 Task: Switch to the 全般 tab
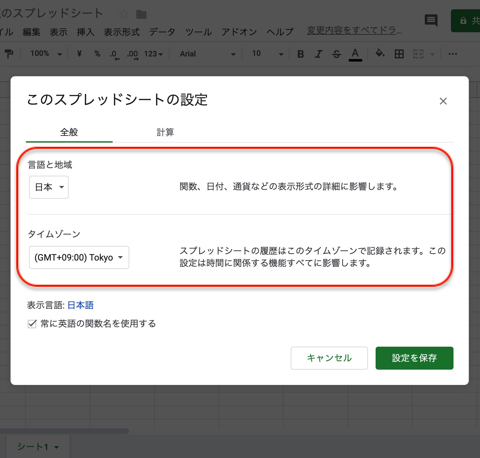pyautogui.click(x=69, y=132)
